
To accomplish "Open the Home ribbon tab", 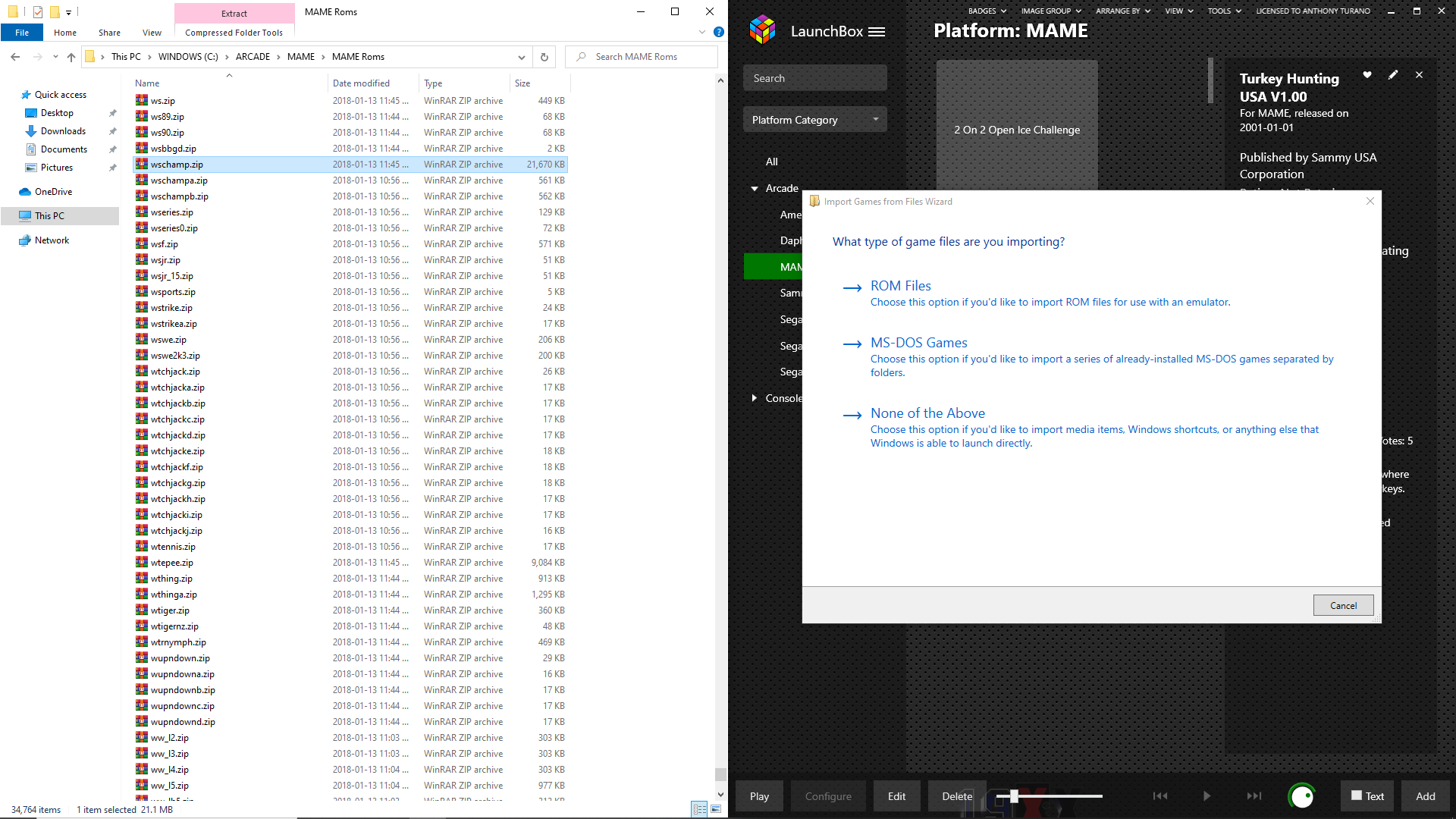I will [x=65, y=33].
